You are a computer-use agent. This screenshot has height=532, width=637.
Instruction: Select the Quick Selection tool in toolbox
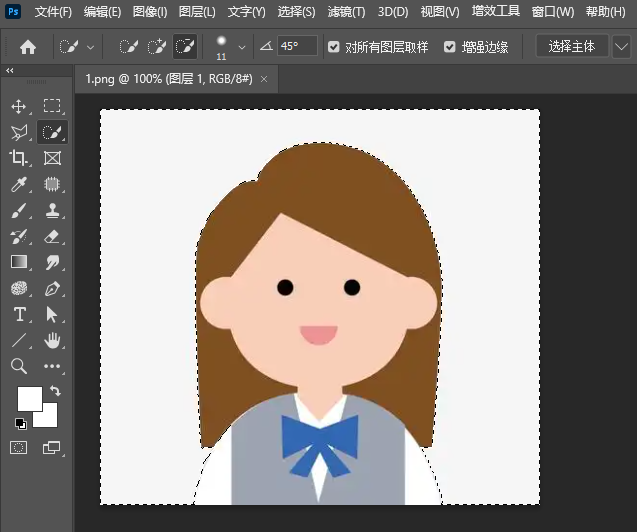52,132
